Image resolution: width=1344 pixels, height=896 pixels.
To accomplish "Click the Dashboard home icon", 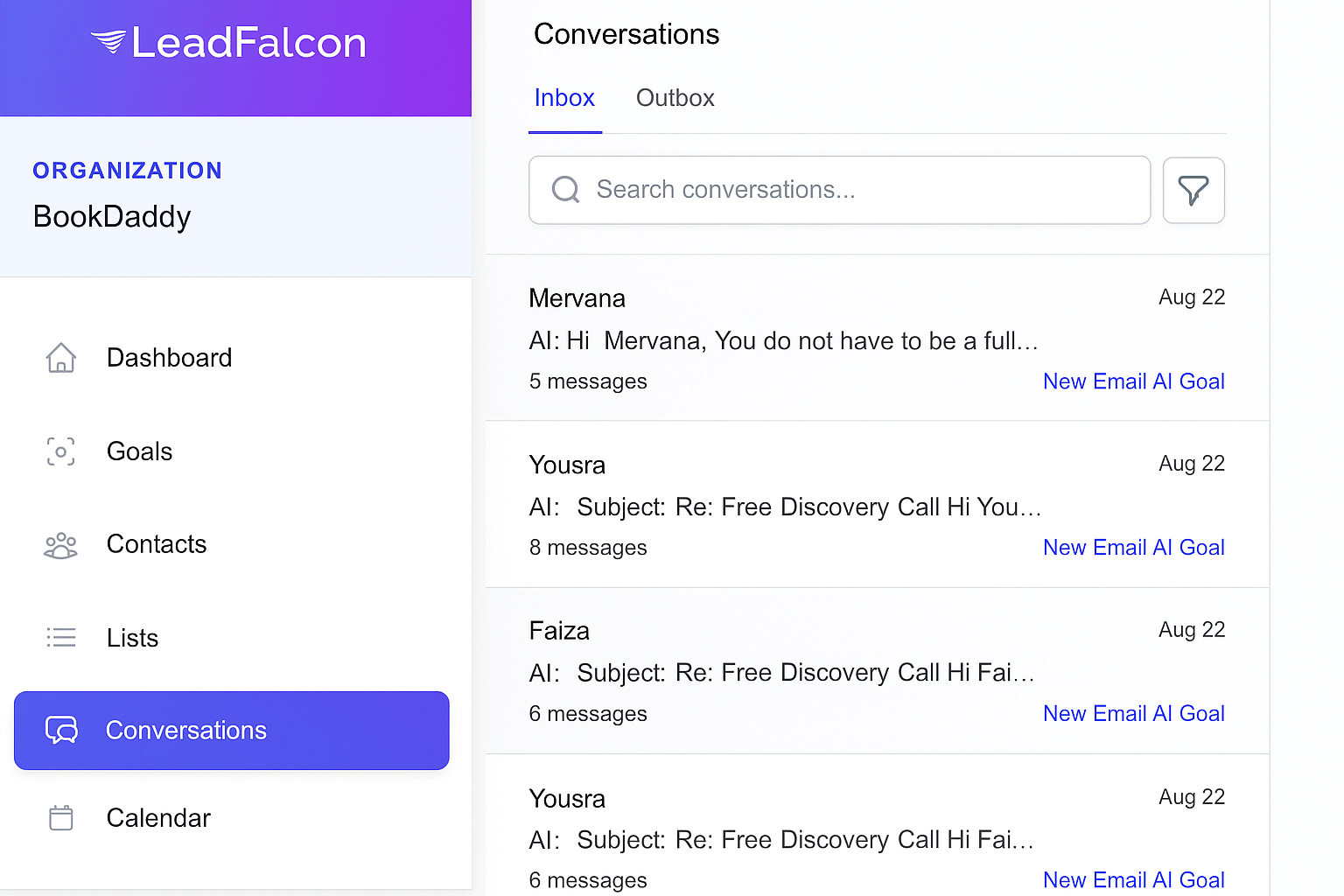I will [60, 358].
